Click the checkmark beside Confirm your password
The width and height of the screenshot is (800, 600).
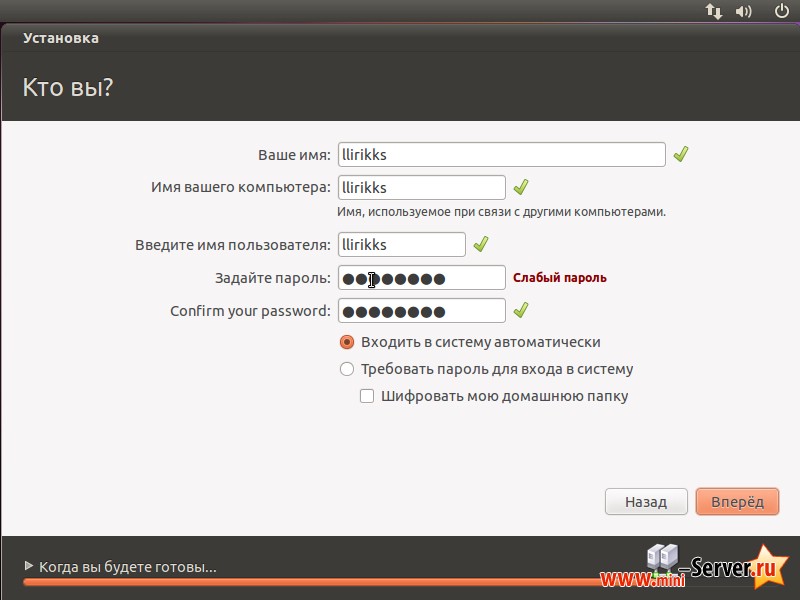coord(521,310)
